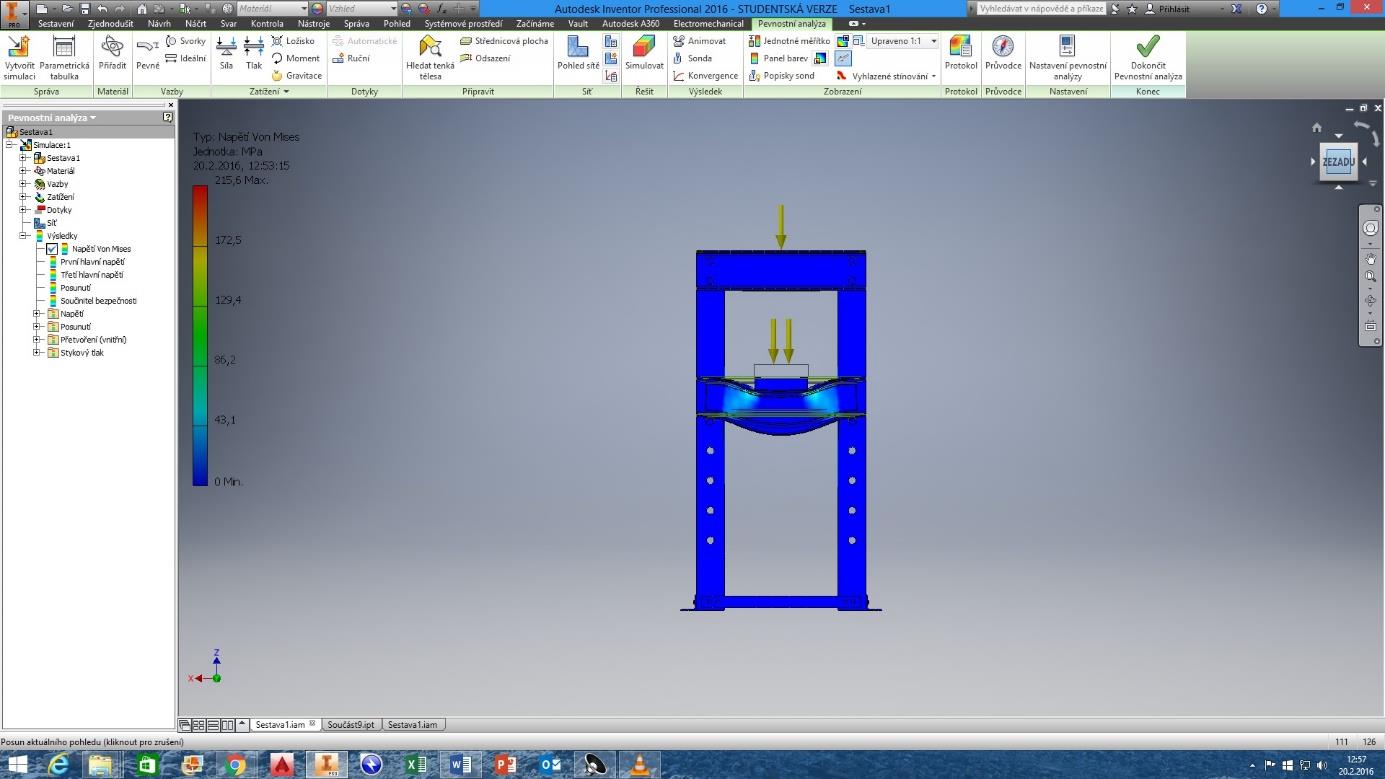Open Nastavení pevnostní analýzy
The height and width of the screenshot is (779, 1385).
coord(1067,57)
